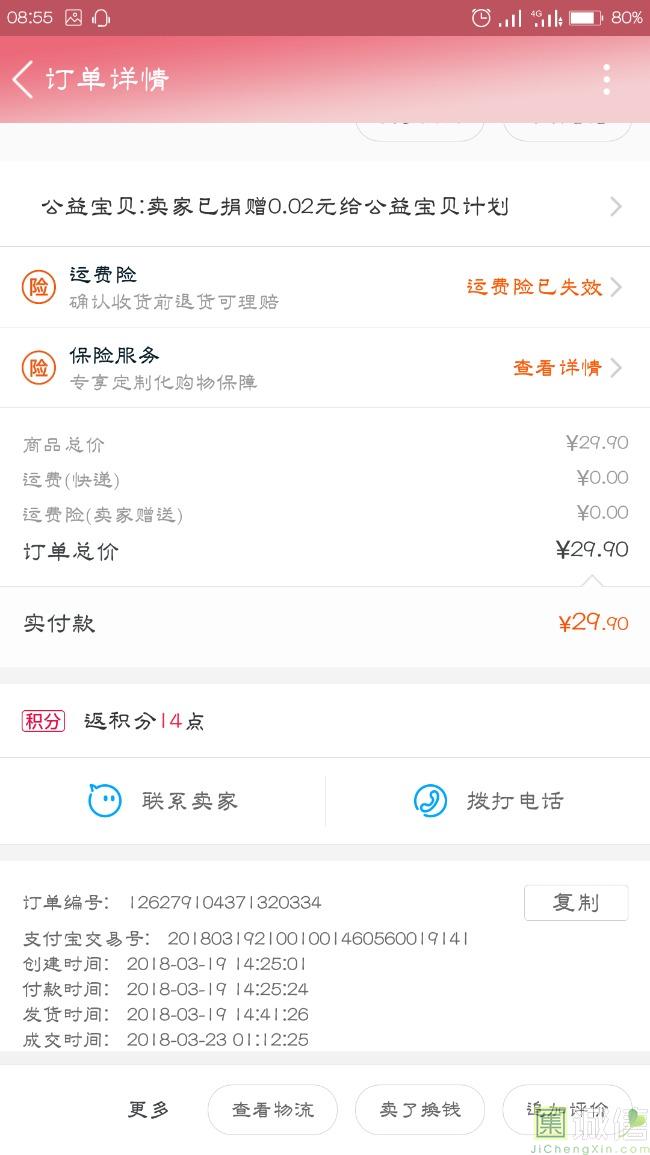The image size is (650, 1155).
Task: Tap the 追加评价 review button
Action: [x=567, y=1110]
